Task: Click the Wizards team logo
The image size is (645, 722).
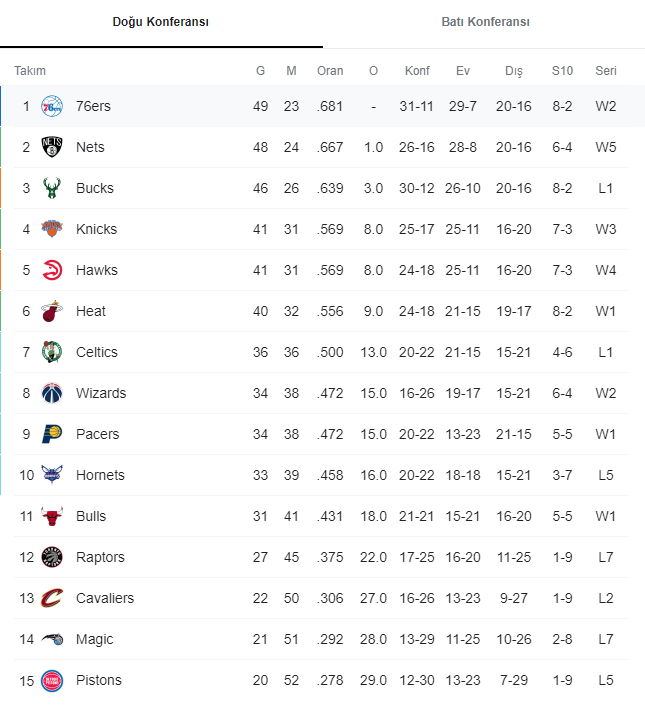Action: click(52, 393)
